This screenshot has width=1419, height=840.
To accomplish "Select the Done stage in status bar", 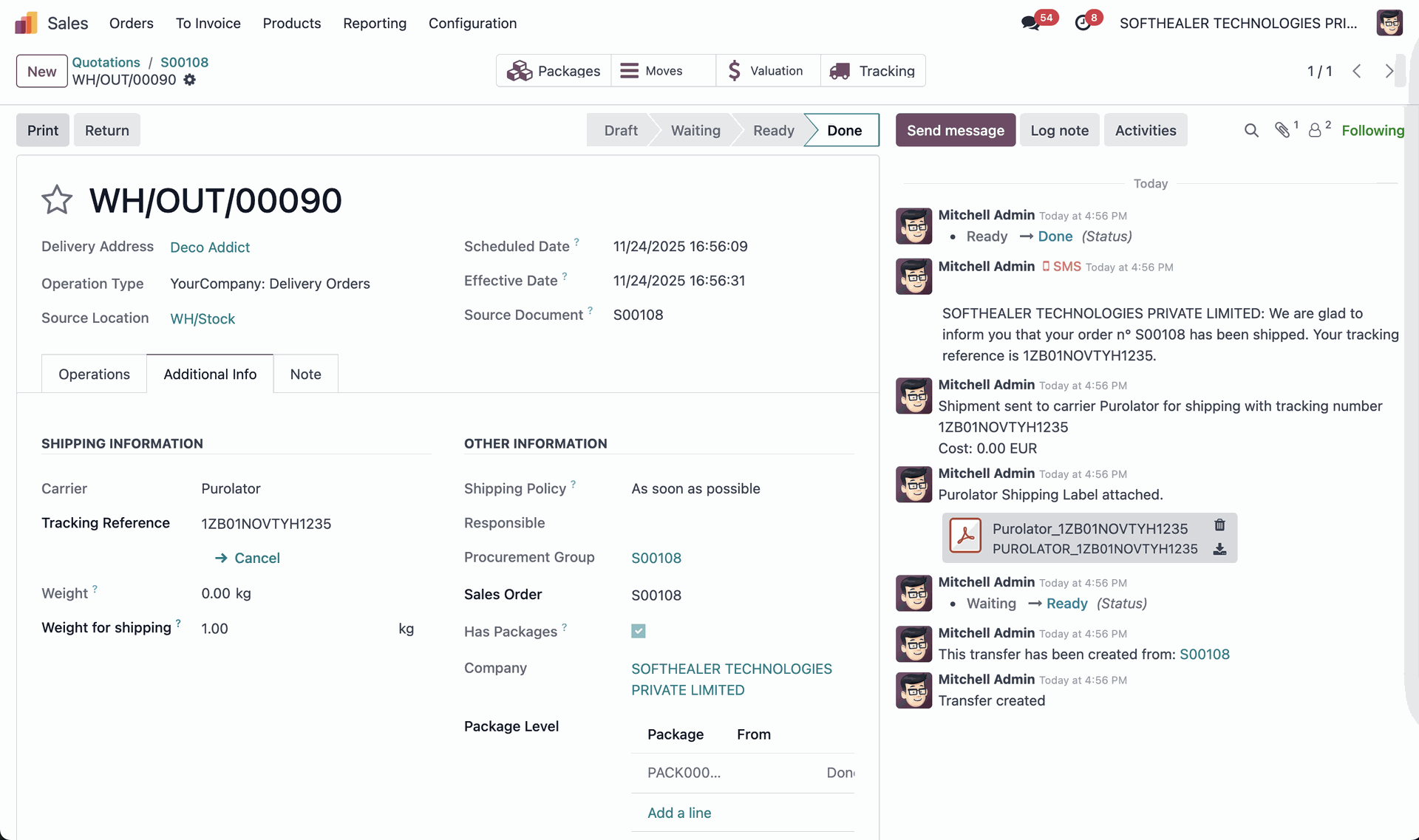I will click(844, 131).
